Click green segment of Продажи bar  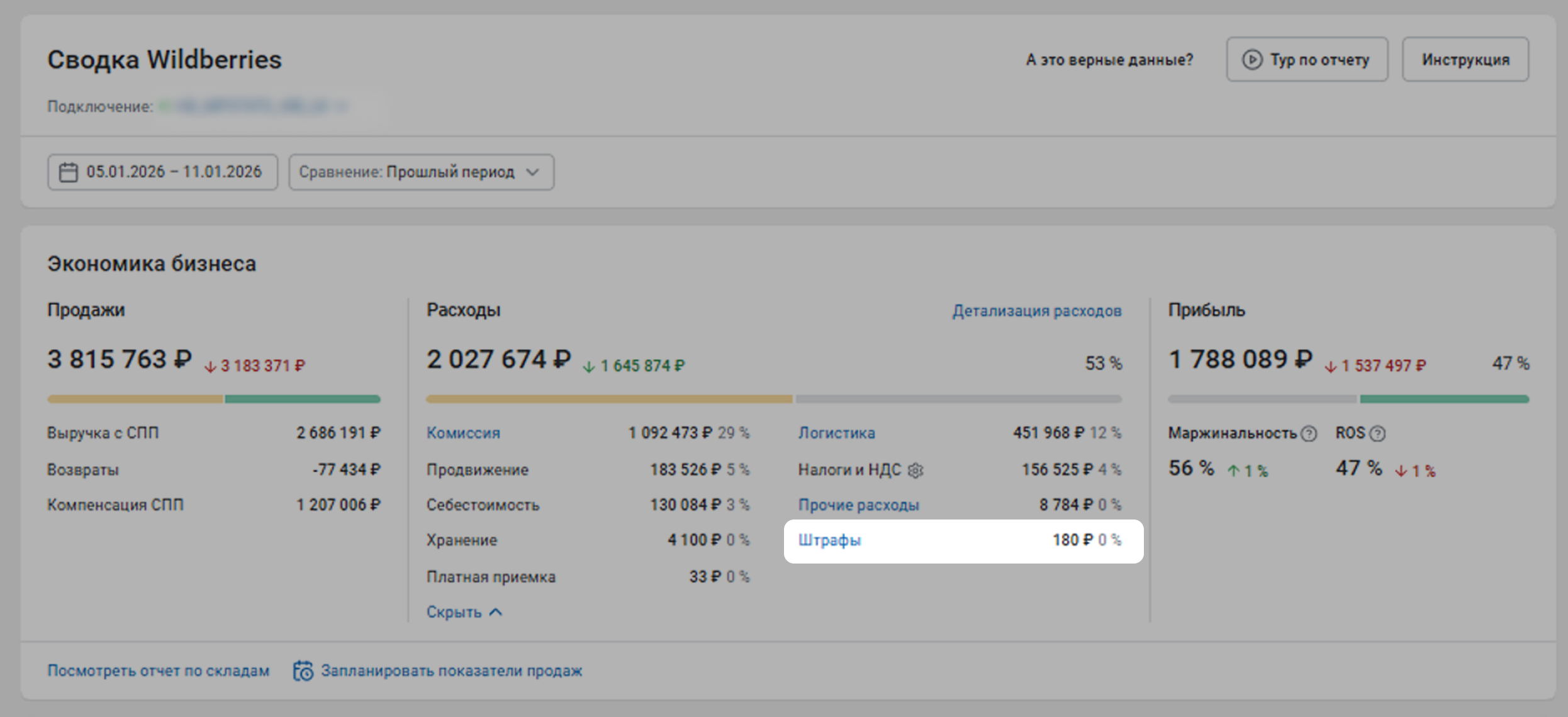pyautogui.click(x=302, y=399)
